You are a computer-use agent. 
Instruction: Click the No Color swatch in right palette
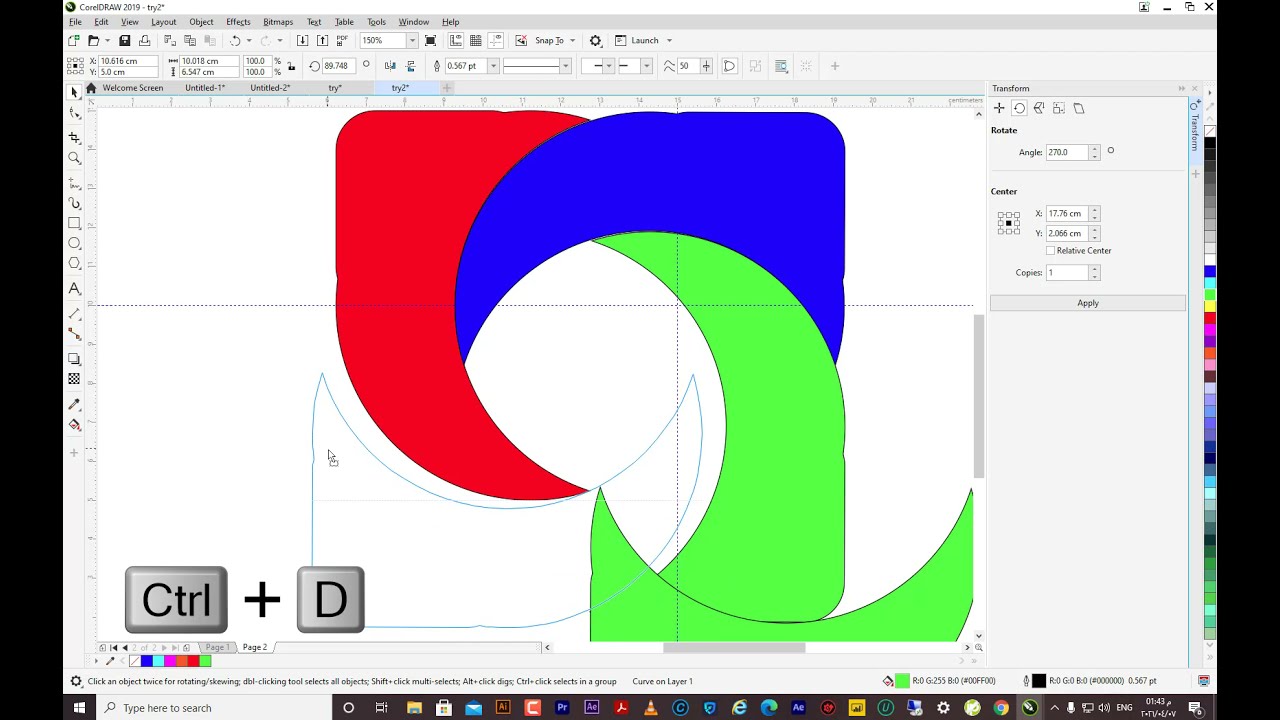click(1210, 131)
